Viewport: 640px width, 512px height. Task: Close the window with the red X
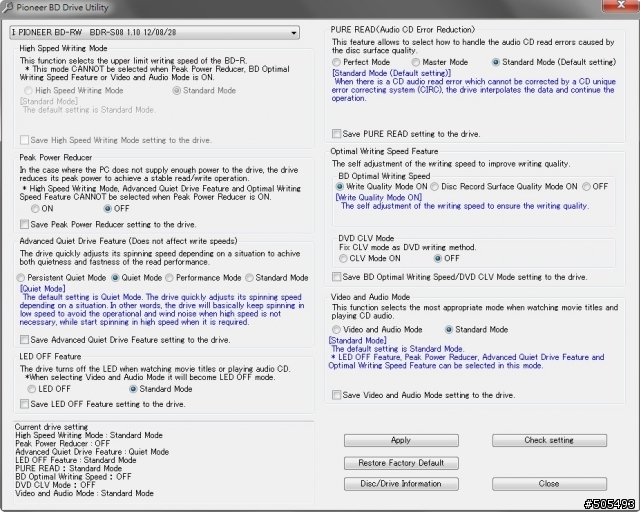click(x=621, y=5)
